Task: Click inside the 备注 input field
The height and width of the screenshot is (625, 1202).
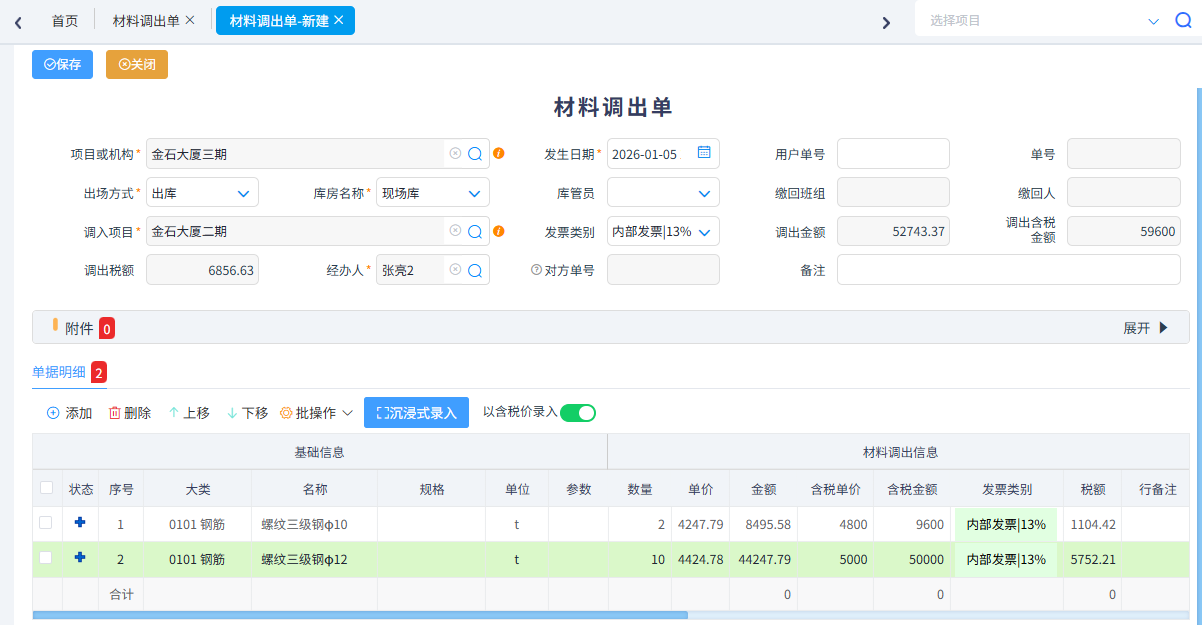Action: point(1007,269)
